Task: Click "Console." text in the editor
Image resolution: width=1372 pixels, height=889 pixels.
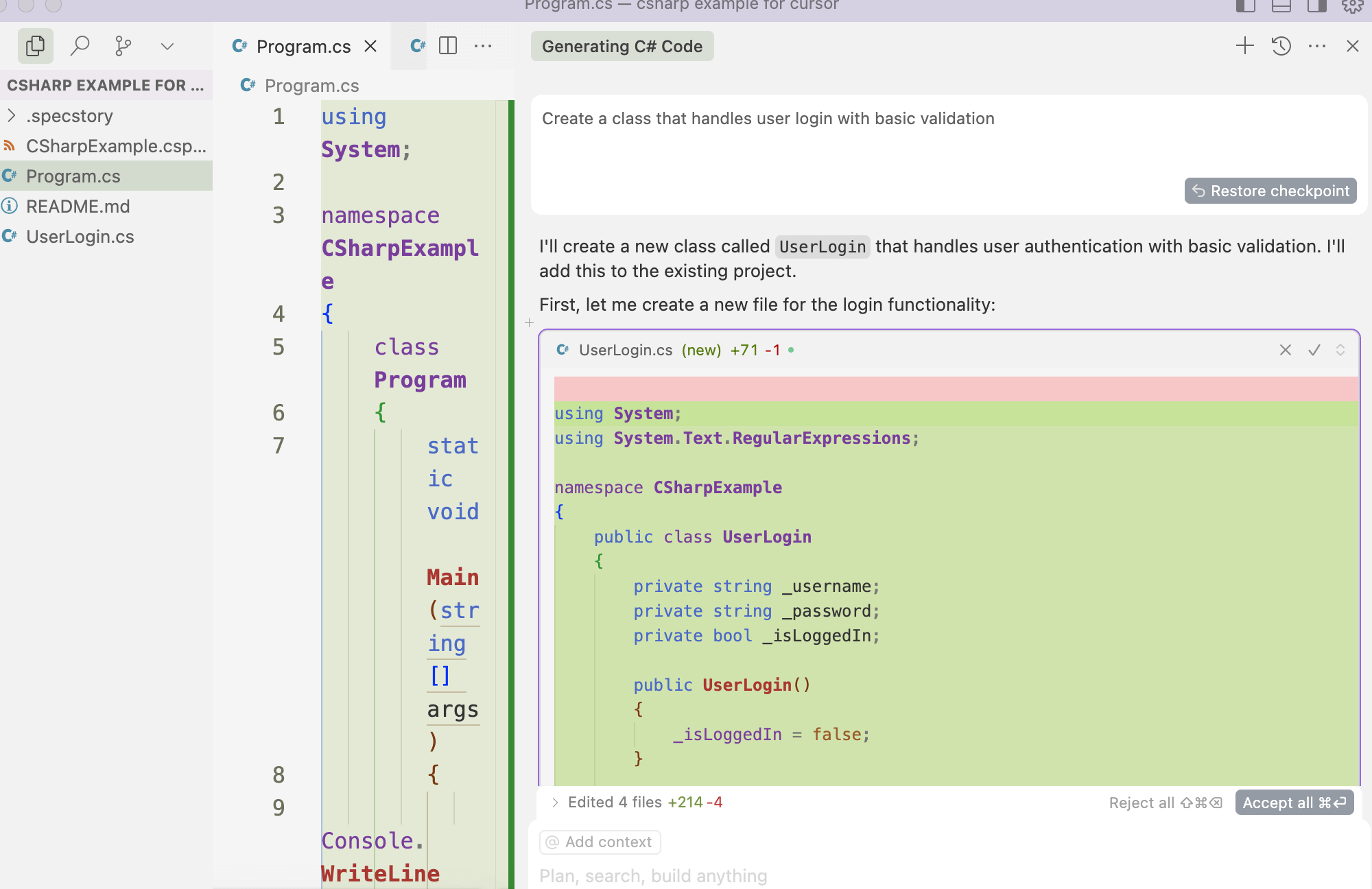Action: click(372, 841)
